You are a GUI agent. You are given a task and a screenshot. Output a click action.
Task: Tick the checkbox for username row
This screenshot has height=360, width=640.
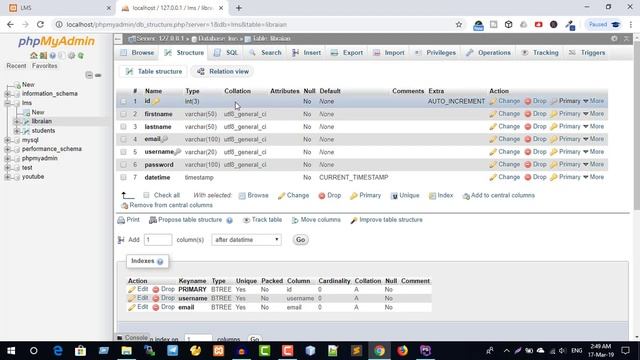tap(123, 152)
